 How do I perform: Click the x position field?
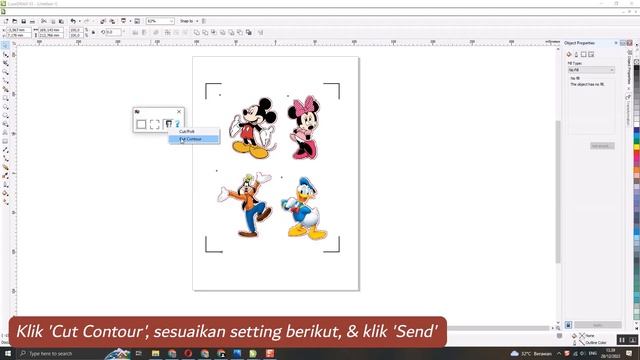tap(19, 30)
